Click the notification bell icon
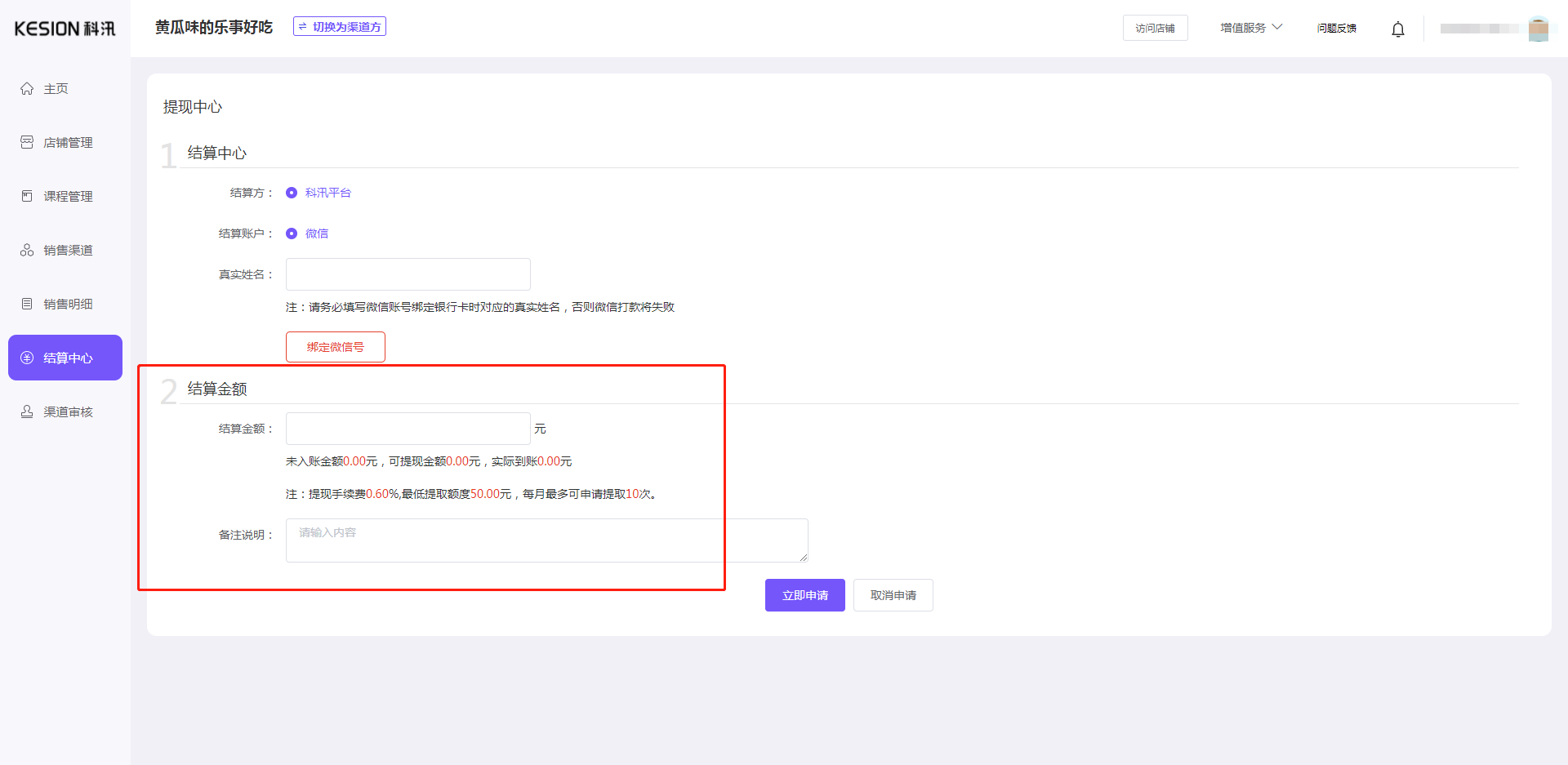Image resolution: width=1568 pixels, height=765 pixels. (1397, 29)
